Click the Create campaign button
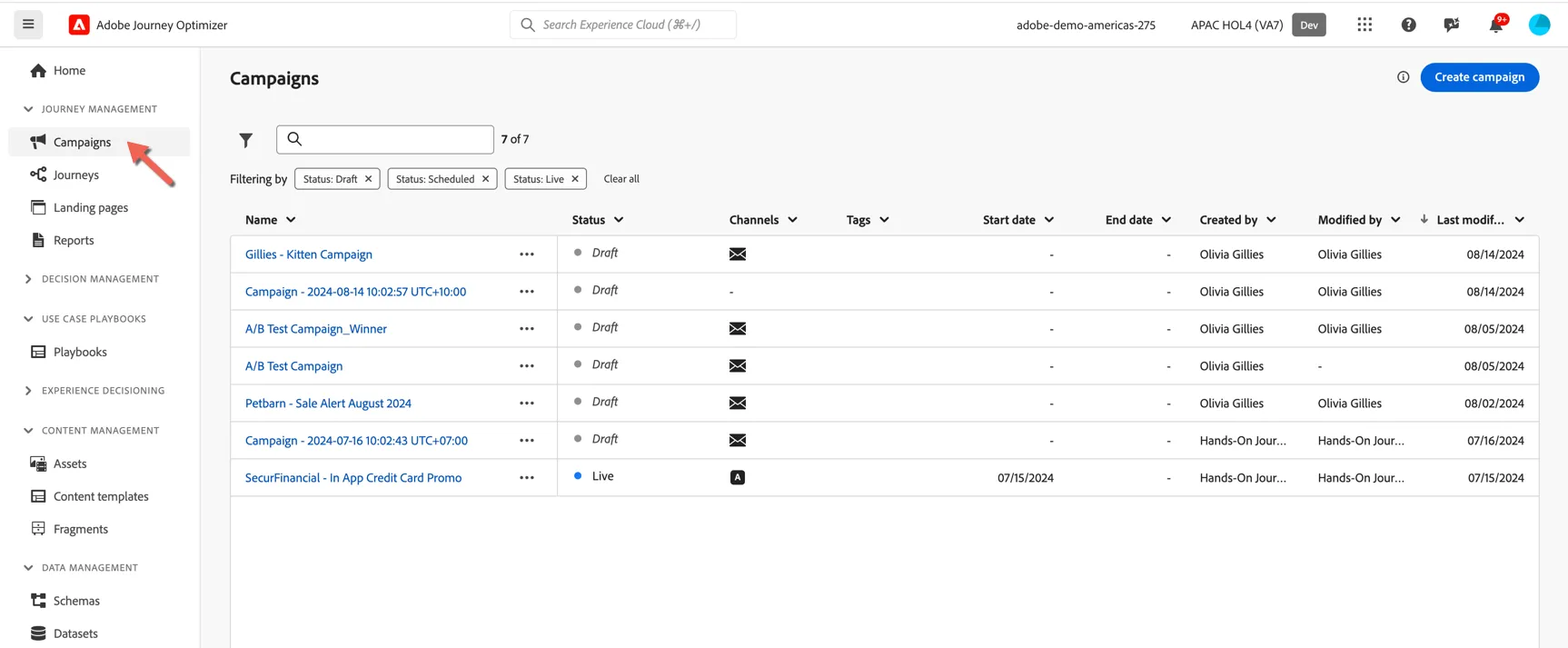The image size is (1568, 648). click(1479, 77)
